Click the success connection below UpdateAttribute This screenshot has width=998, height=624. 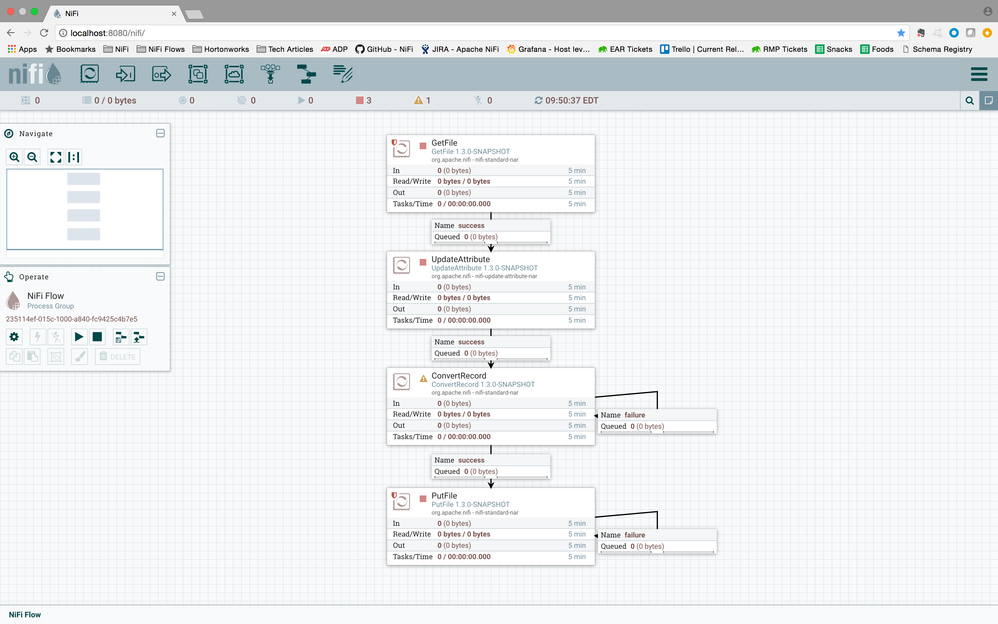point(491,348)
